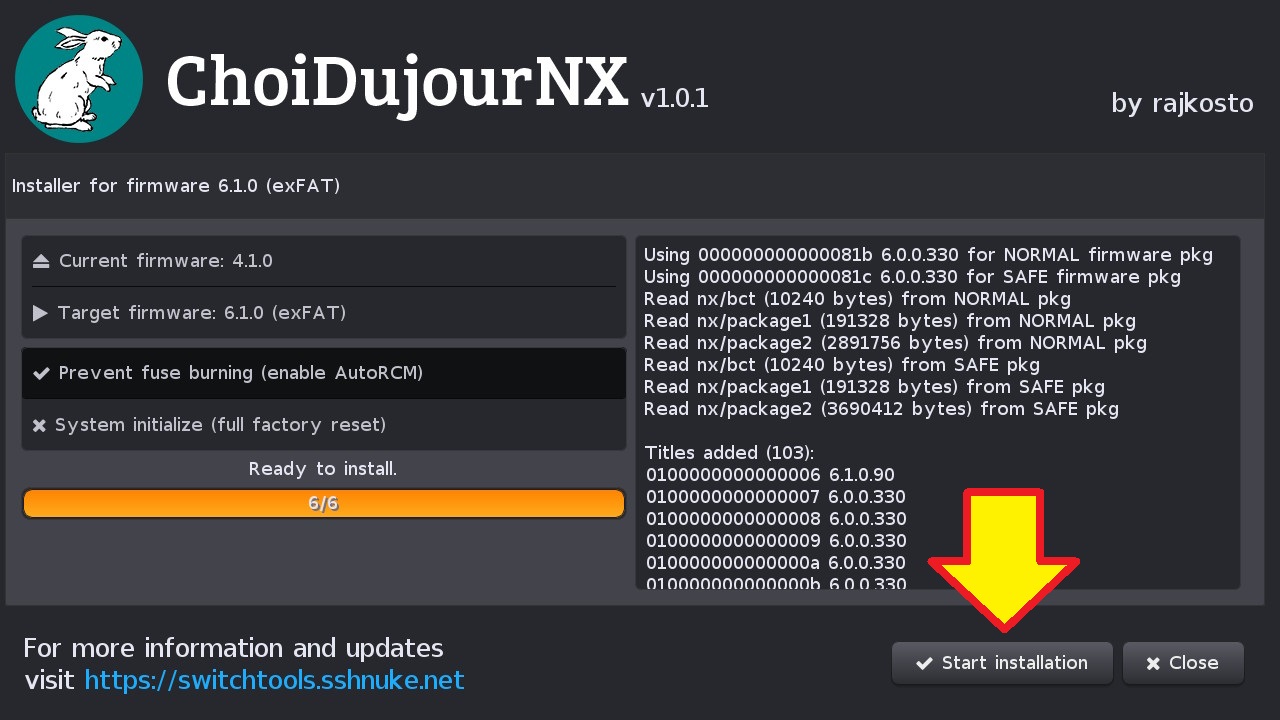
Task: Start the firmware installation
Action: 1002,663
